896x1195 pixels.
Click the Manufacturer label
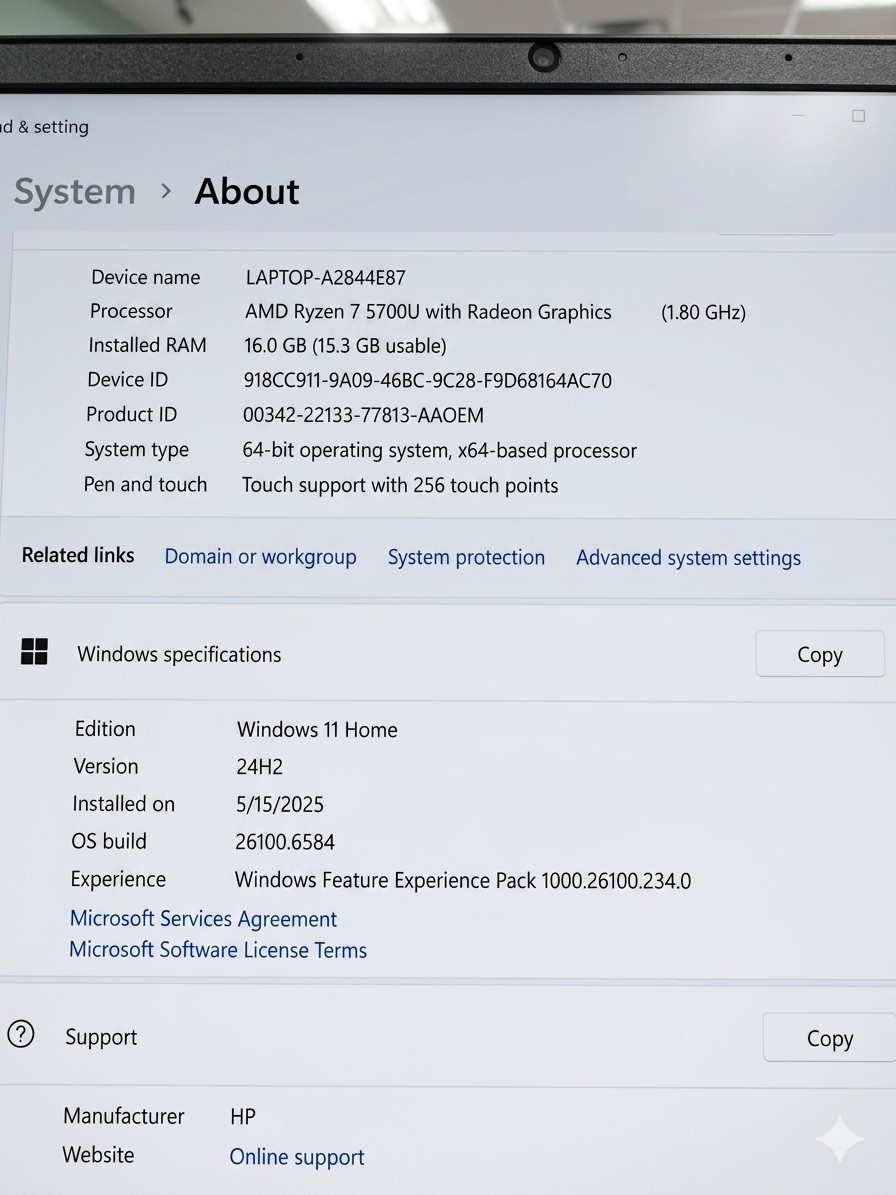123,1117
